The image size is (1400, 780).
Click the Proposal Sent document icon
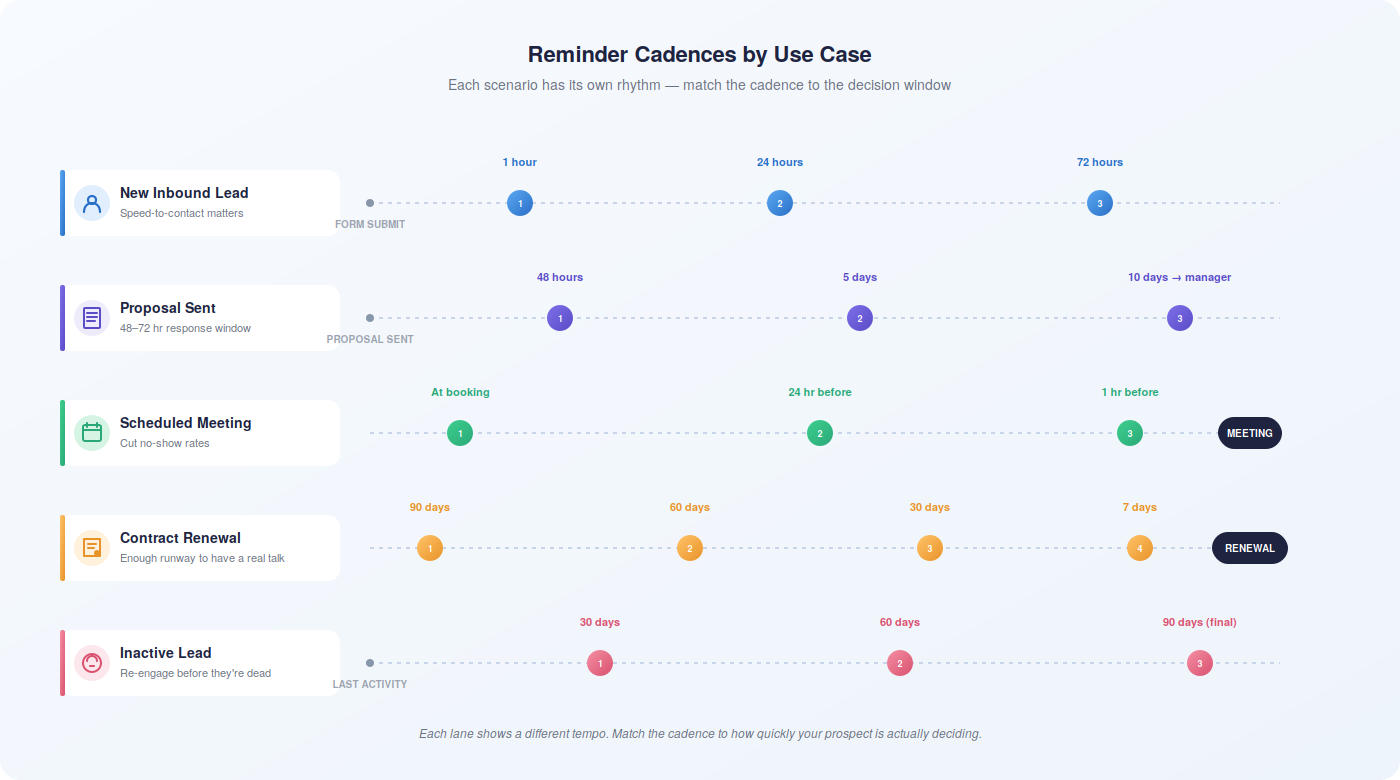[x=92, y=318]
